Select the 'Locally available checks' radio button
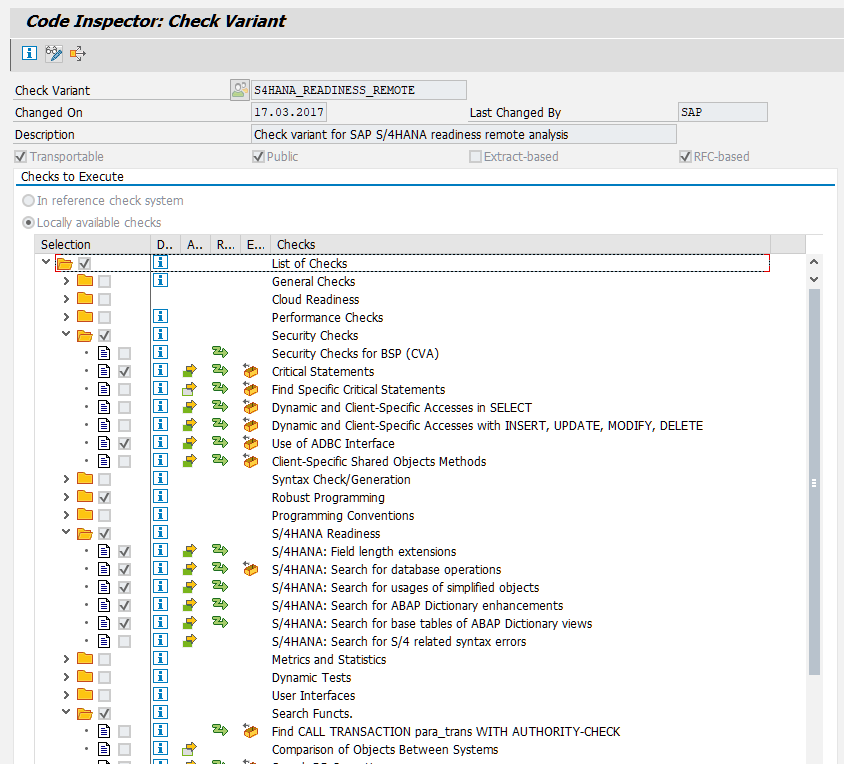 29,222
